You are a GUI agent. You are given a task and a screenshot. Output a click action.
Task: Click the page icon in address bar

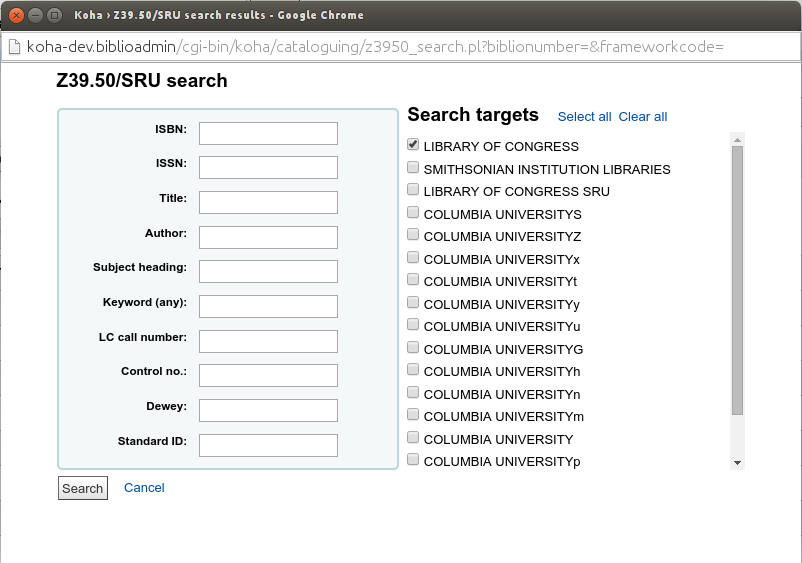[14, 47]
